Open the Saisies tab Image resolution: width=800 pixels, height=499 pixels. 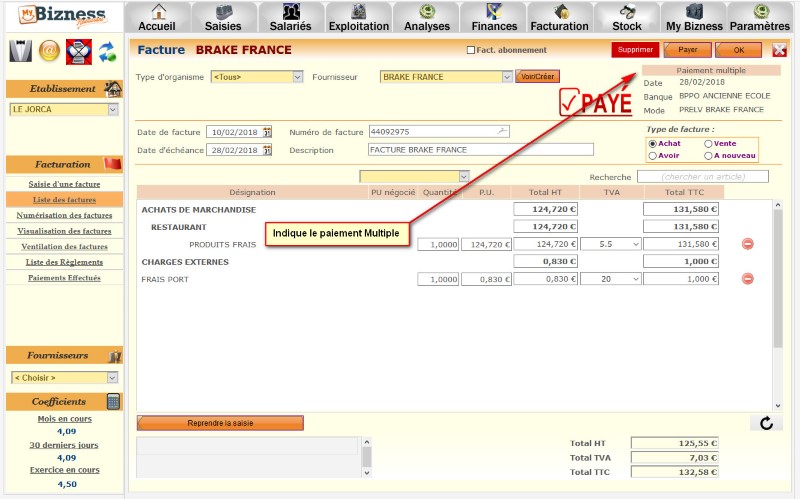coord(223,17)
